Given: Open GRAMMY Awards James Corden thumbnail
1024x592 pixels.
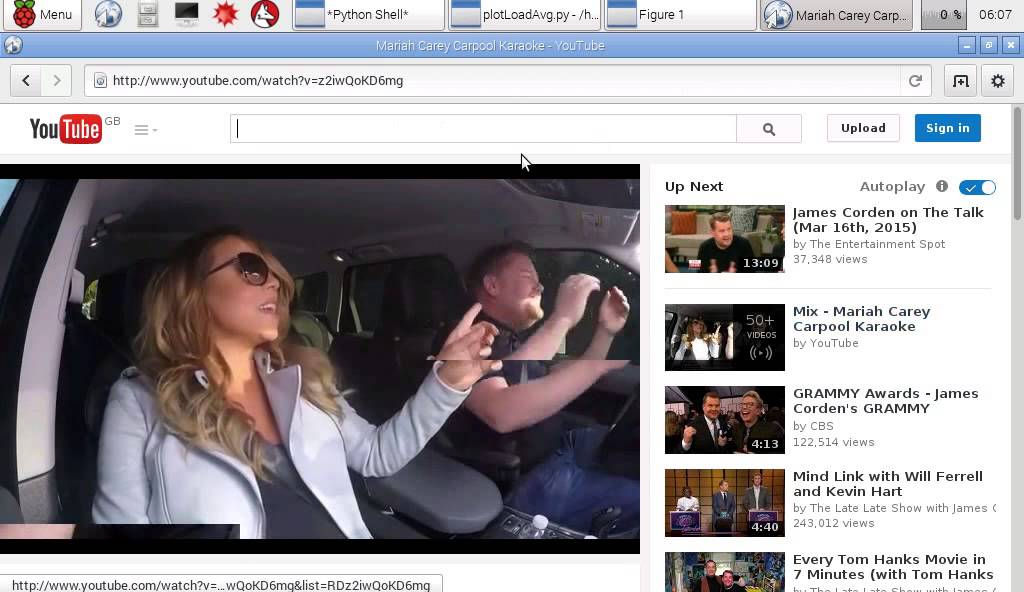Looking at the screenshot, I should click(x=724, y=419).
